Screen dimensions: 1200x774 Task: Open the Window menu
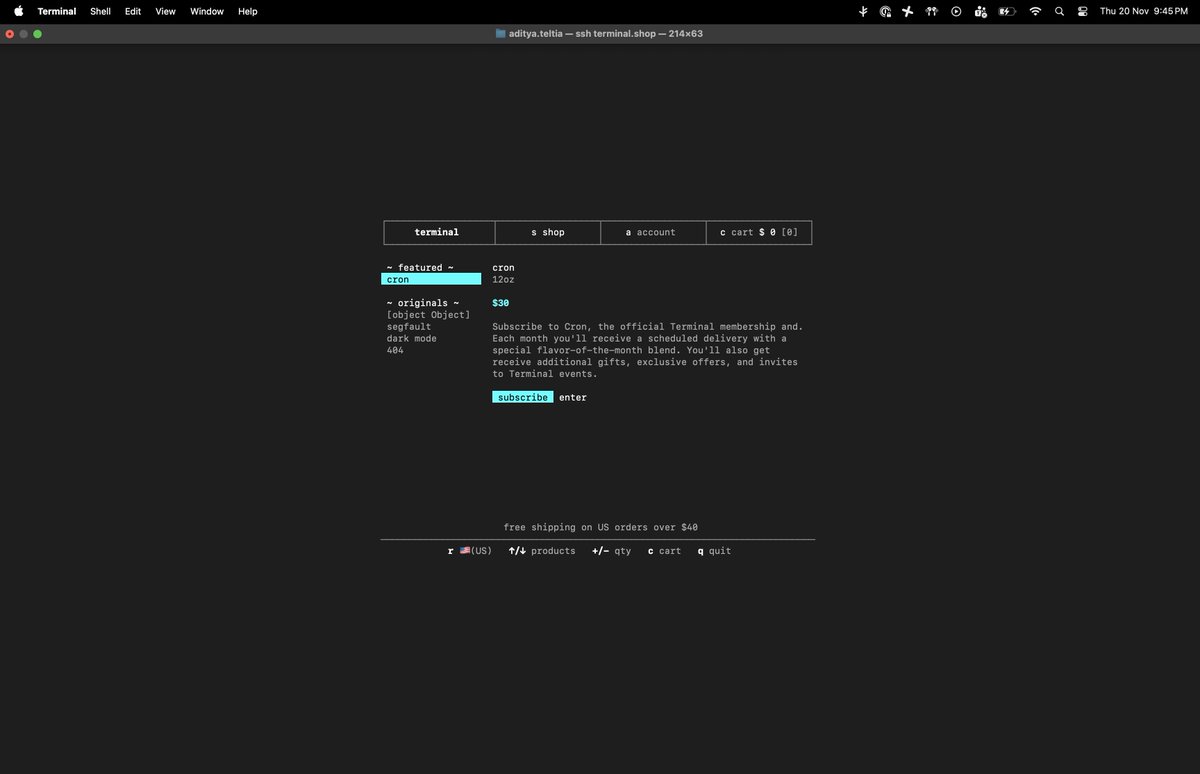click(206, 11)
